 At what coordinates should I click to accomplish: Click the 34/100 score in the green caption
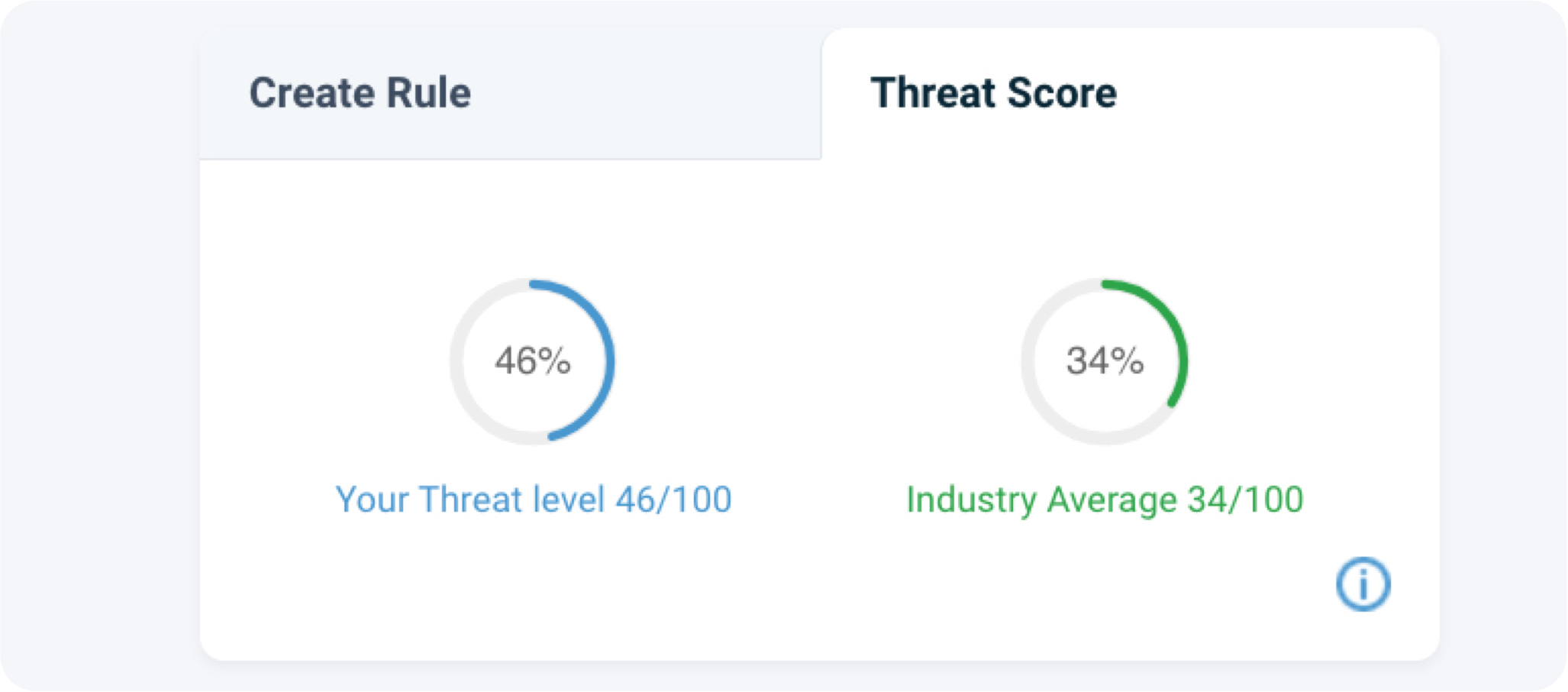tap(1246, 500)
